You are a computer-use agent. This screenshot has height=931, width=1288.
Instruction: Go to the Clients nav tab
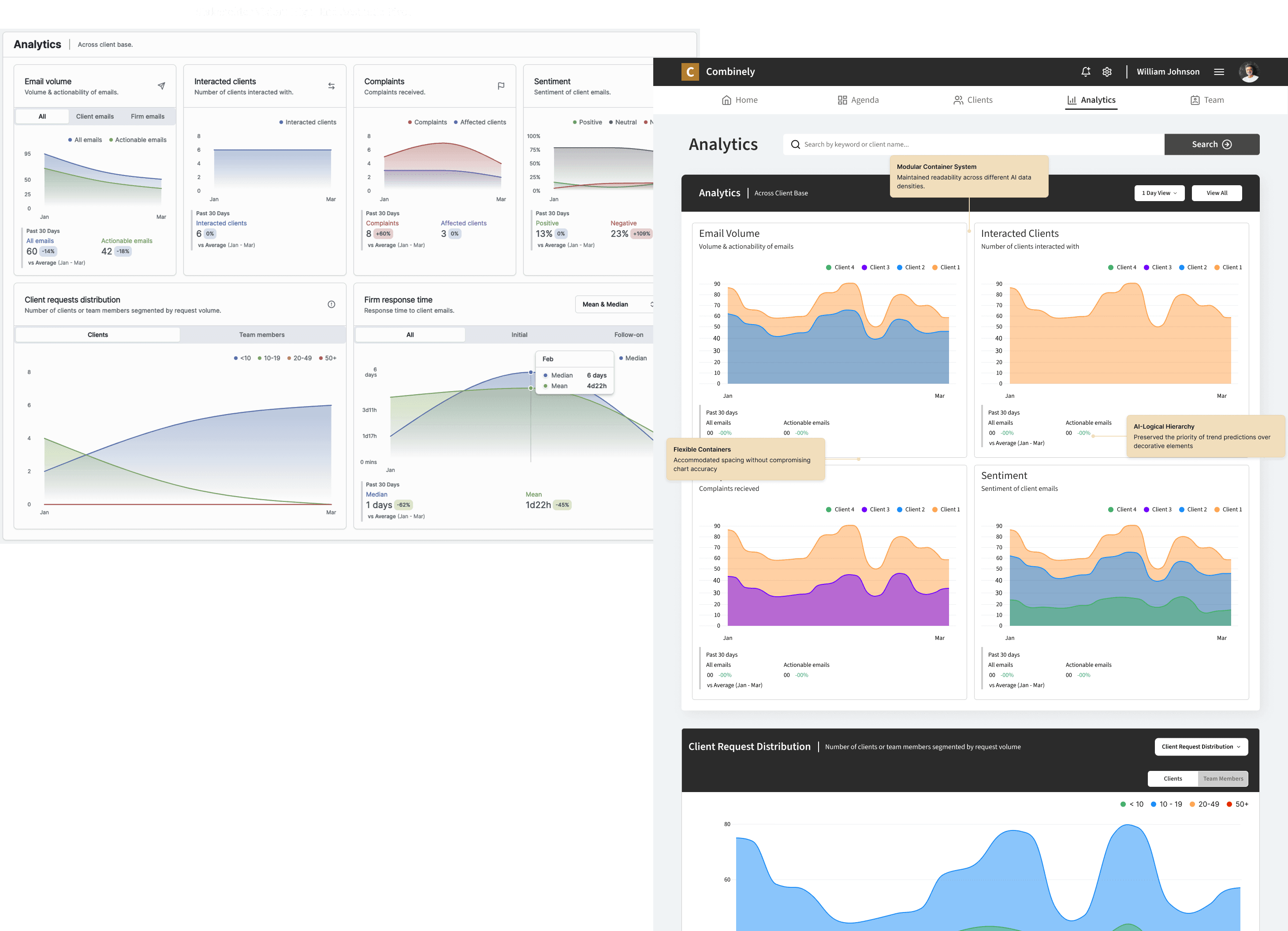973,100
